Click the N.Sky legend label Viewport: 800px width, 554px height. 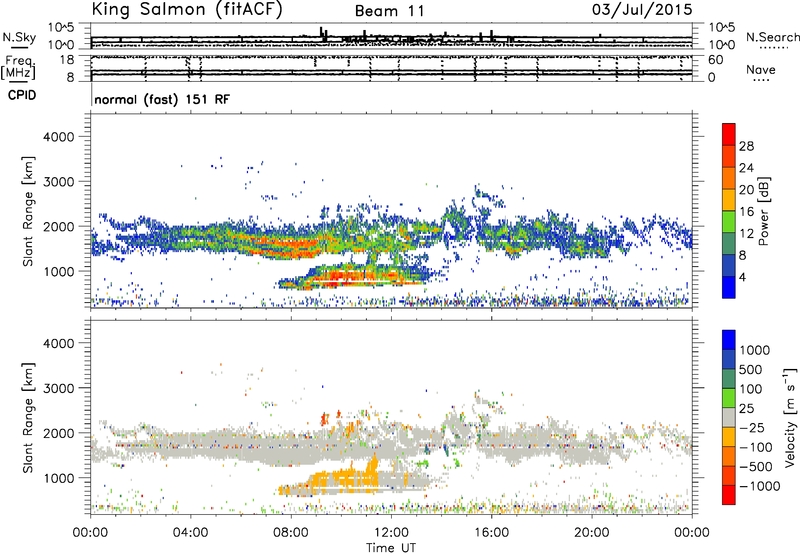19,37
